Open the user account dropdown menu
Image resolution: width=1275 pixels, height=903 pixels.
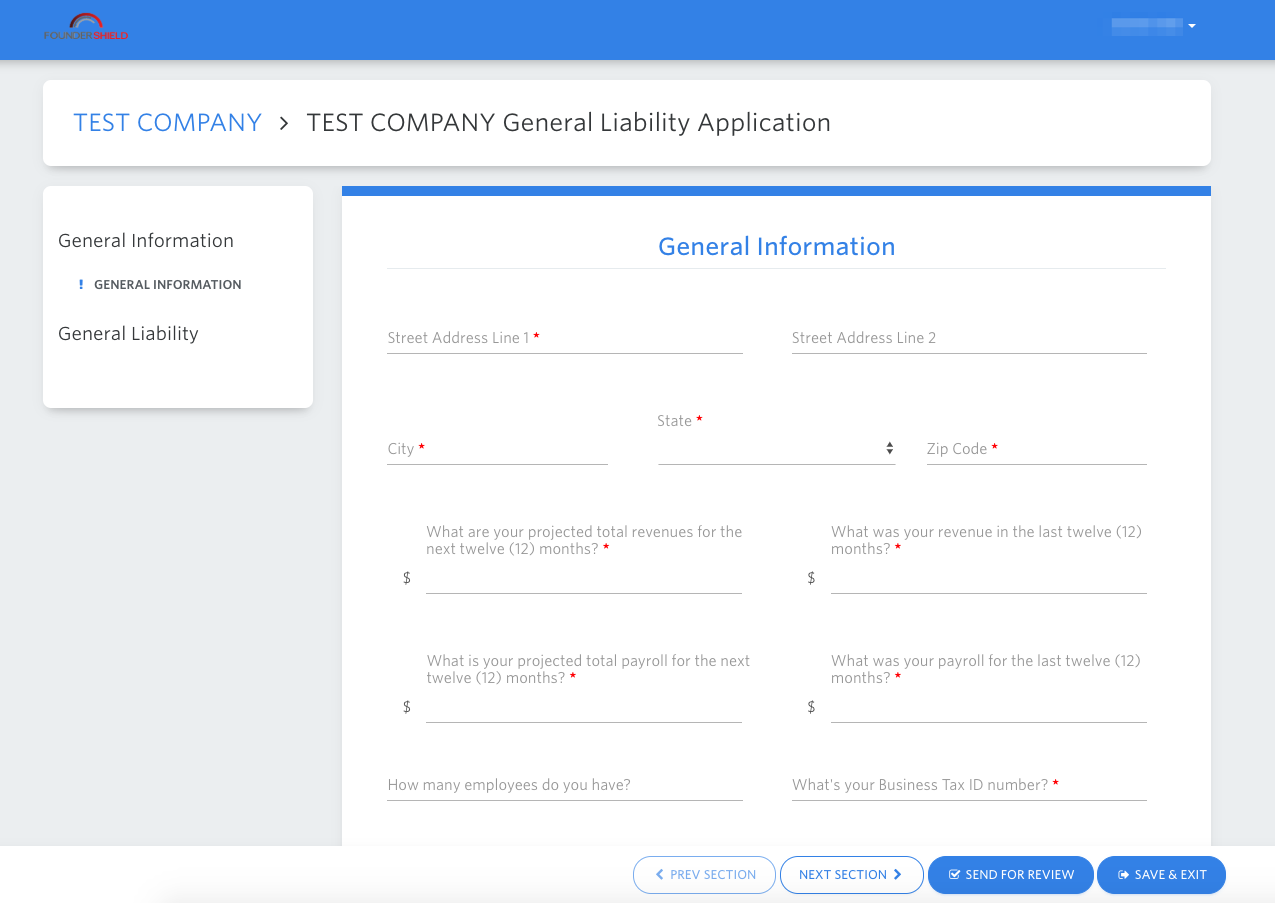[x=1154, y=26]
